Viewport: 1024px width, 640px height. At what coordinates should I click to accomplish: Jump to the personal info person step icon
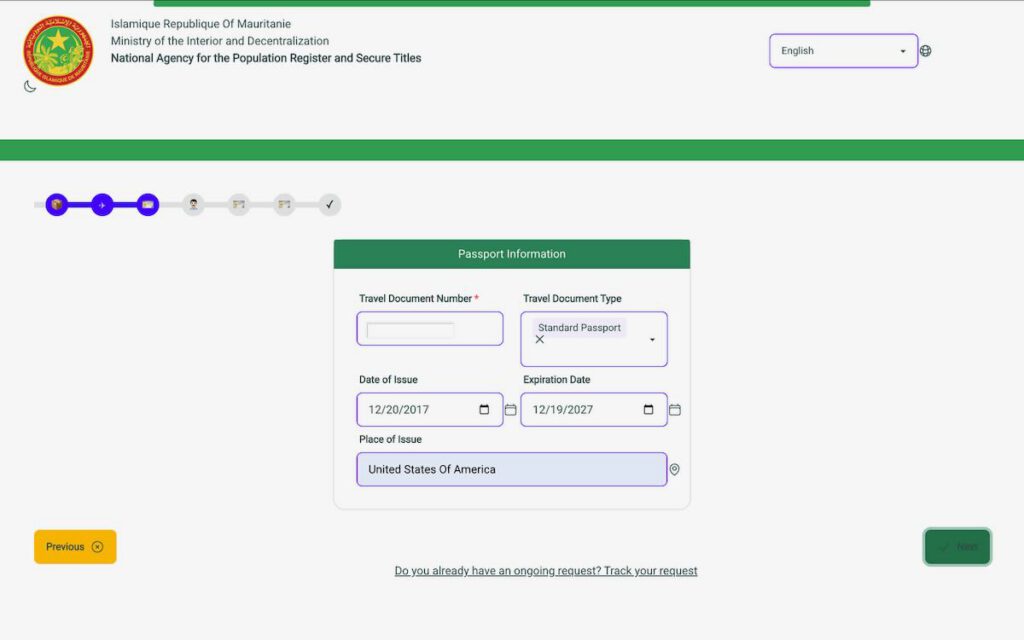(193, 204)
